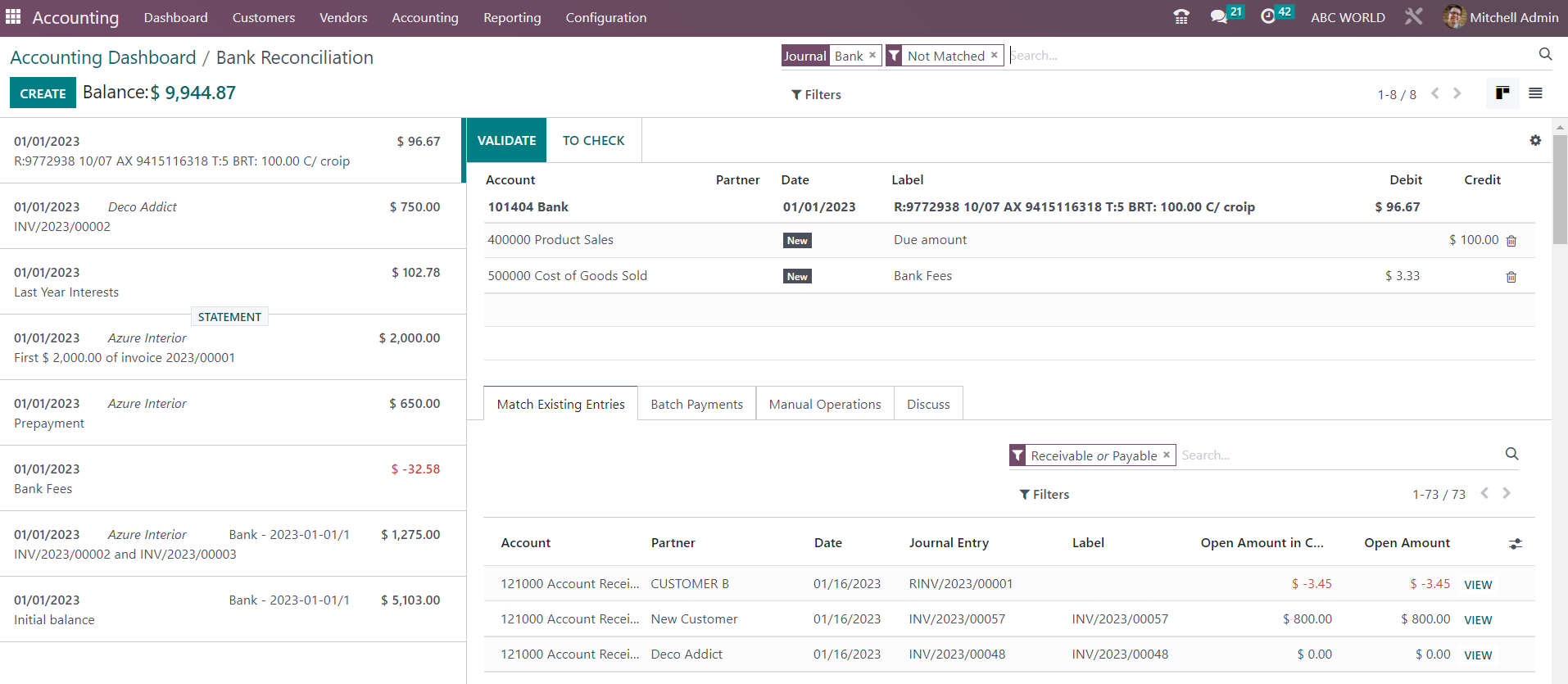Open the Manual Operations tab
This screenshot has height=684, width=1568.
point(825,405)
